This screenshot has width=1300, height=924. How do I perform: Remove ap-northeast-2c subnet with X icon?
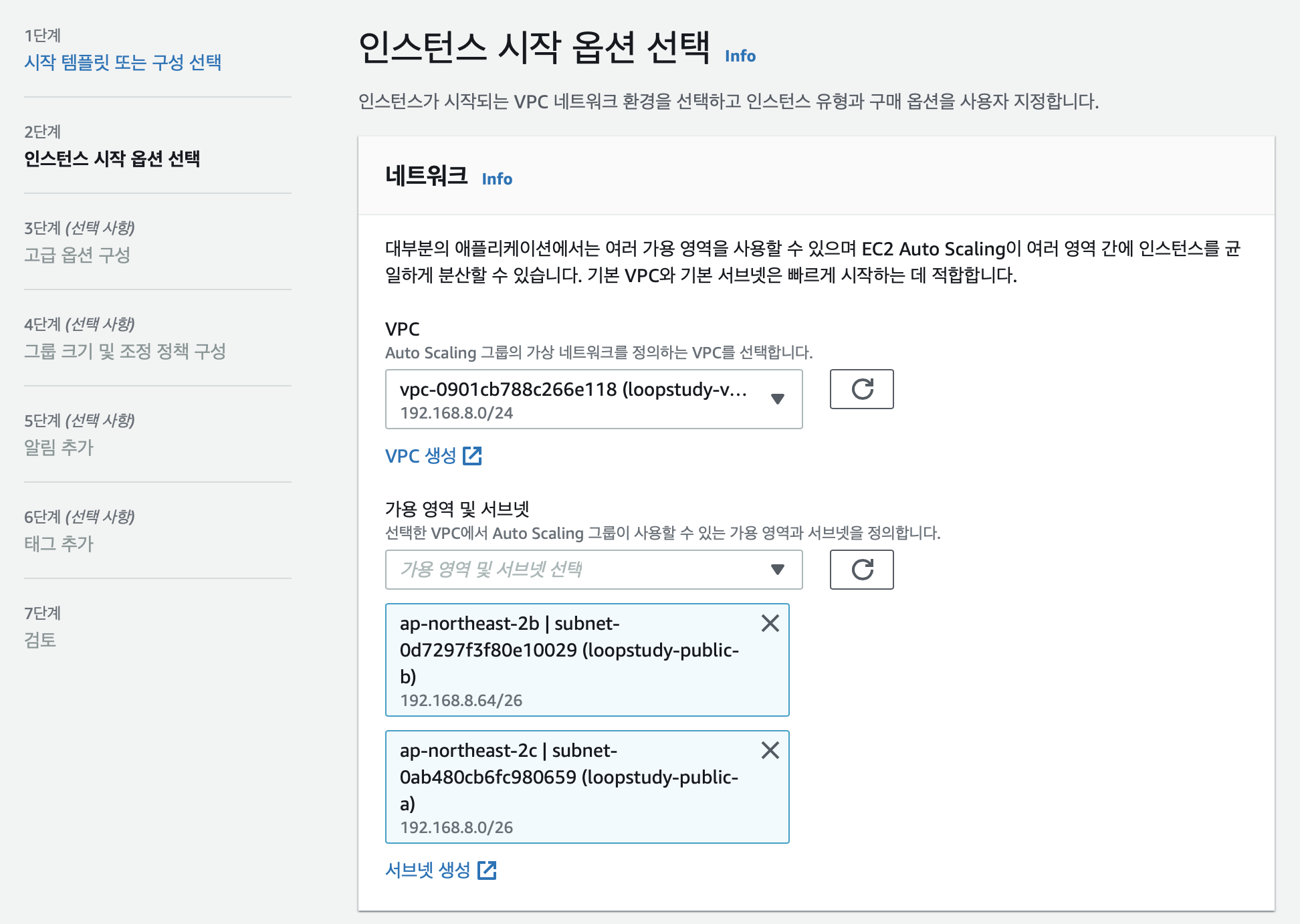click(x=770, y=750)
